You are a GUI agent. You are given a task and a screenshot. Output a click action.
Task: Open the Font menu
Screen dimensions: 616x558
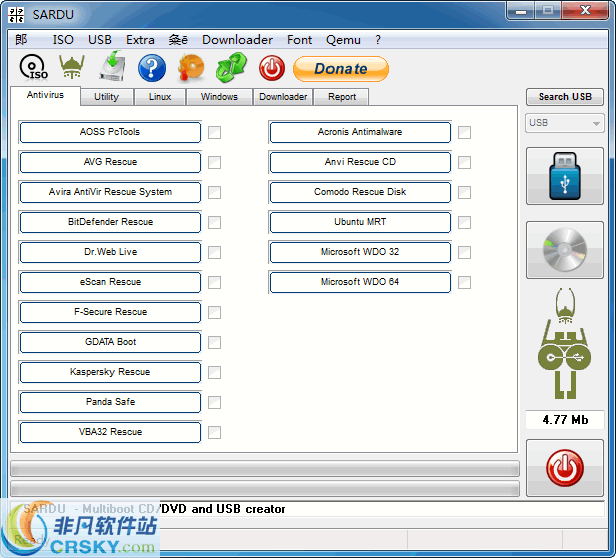tap(299, 40)
